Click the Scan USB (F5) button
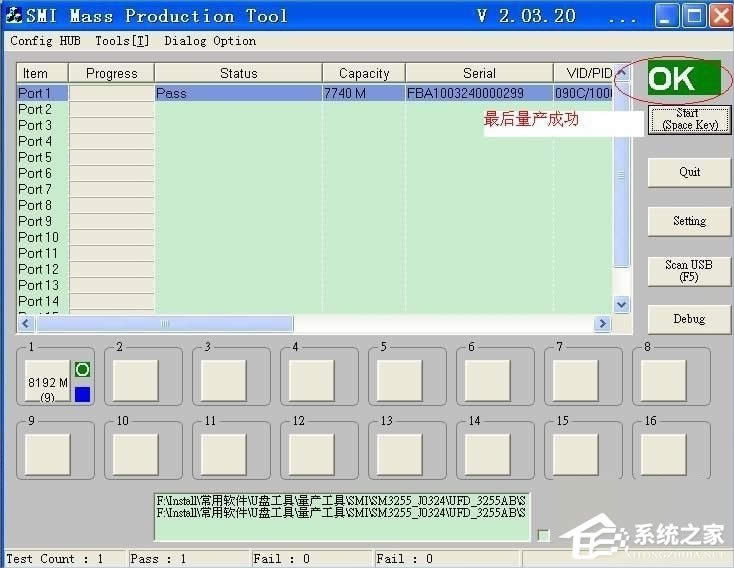Viewport: 734px width, 568px height. click(688, 271)
